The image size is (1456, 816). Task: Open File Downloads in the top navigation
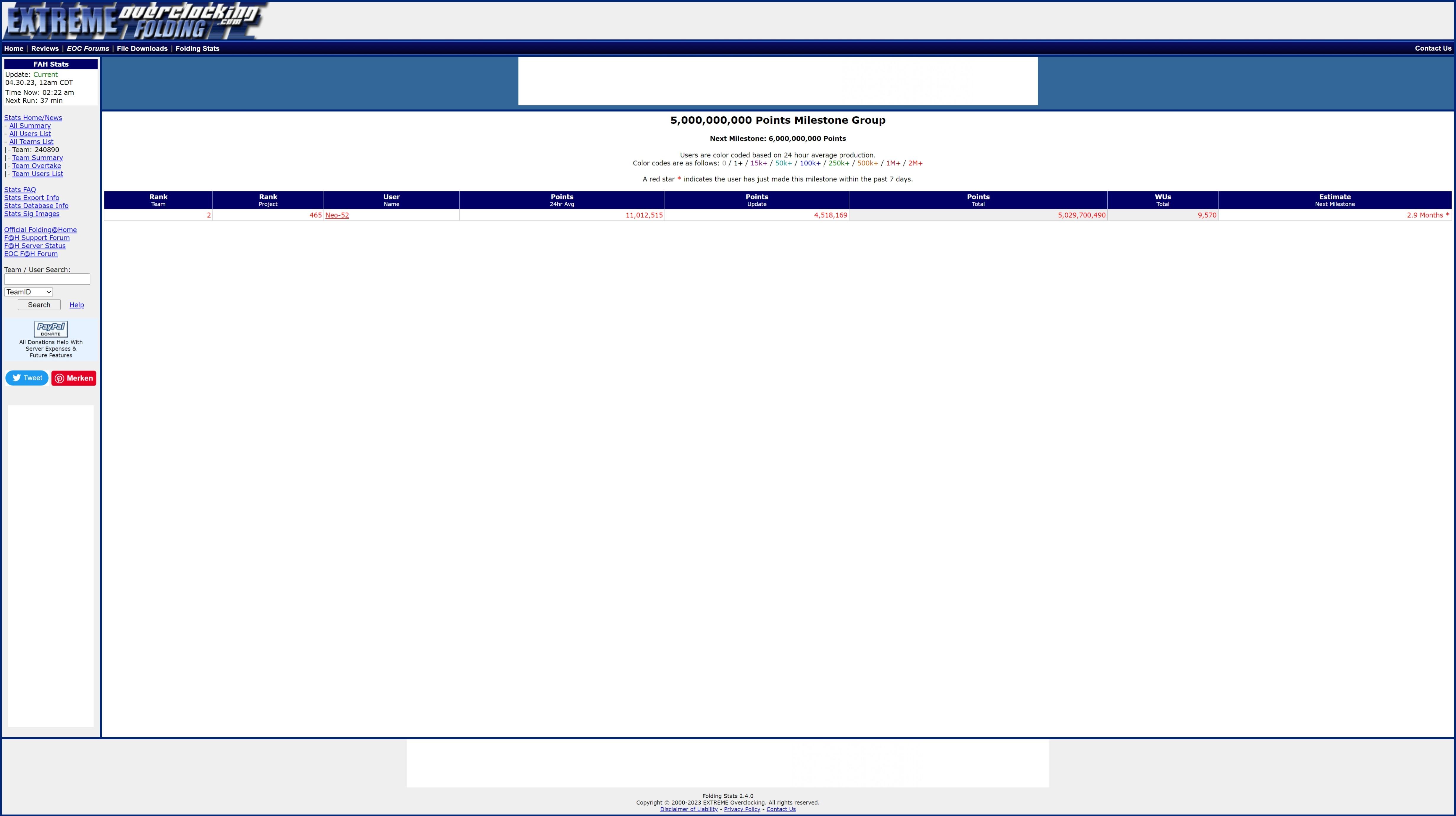click(143, 49)
